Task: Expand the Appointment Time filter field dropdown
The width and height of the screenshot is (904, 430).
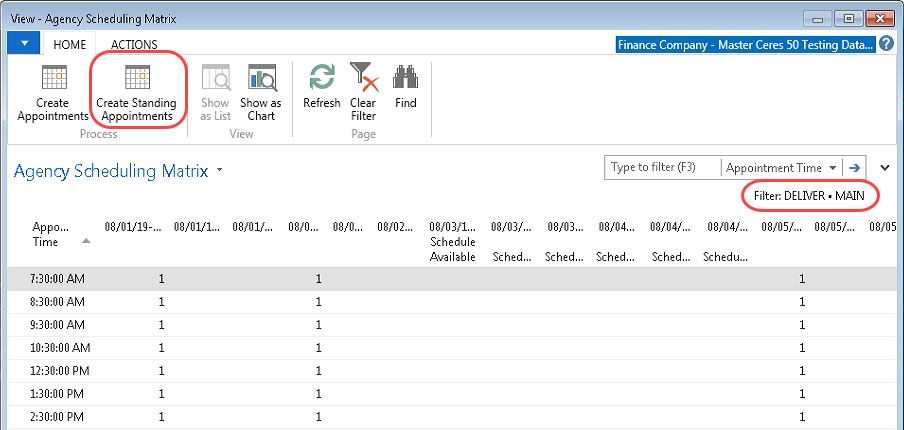Action: pyautogui.click(x=833, y=168)
